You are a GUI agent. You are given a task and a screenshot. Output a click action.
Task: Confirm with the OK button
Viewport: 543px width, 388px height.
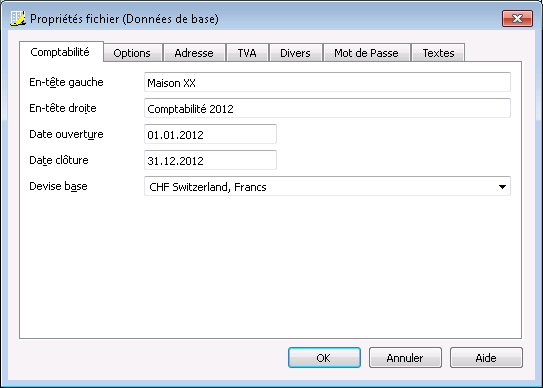(324, 358)
